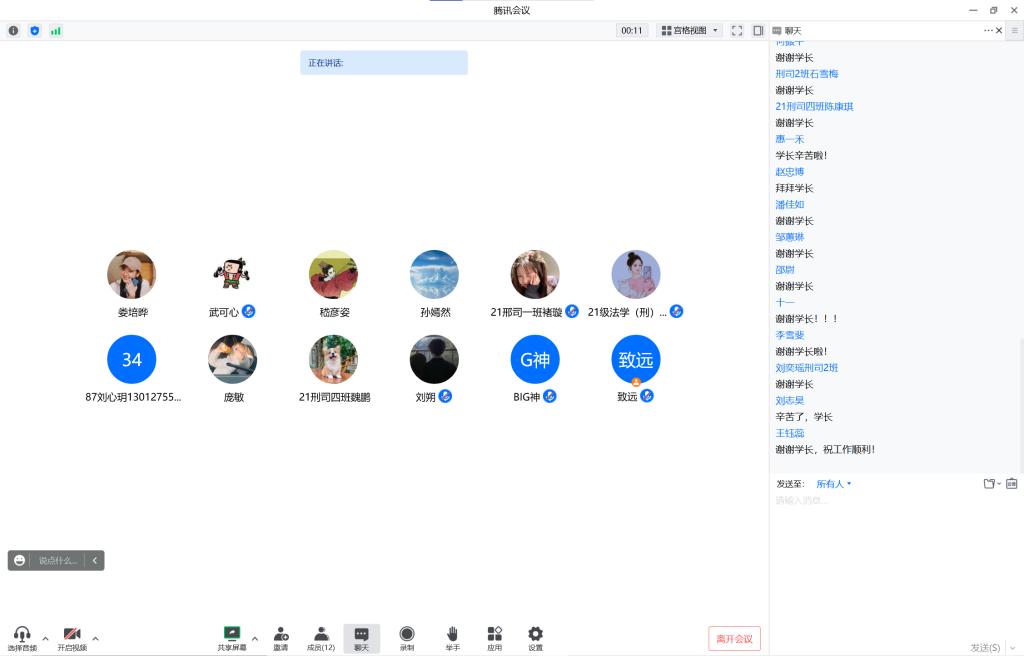Viewport: 1024px width, 656px height.
Task: Select 武可心's cartoon avatar
Action: 232,274
